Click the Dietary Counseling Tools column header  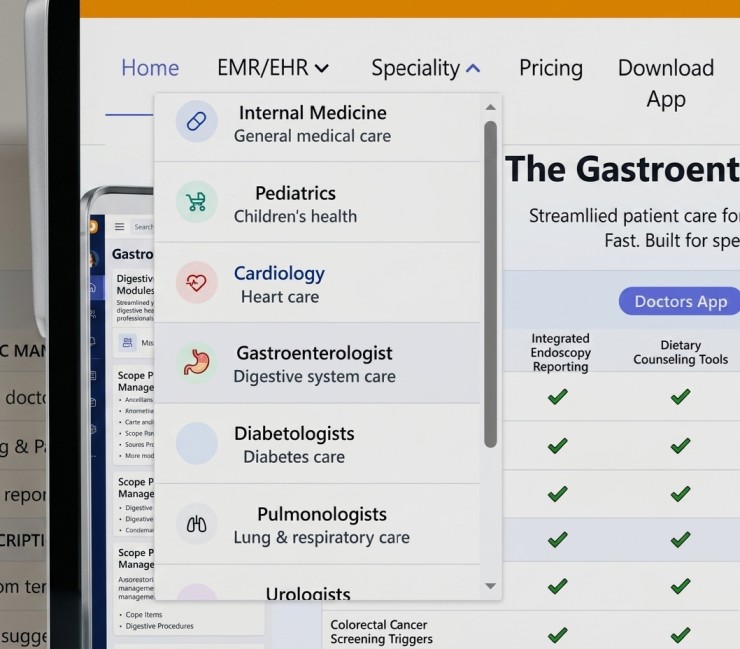point(680,353)
